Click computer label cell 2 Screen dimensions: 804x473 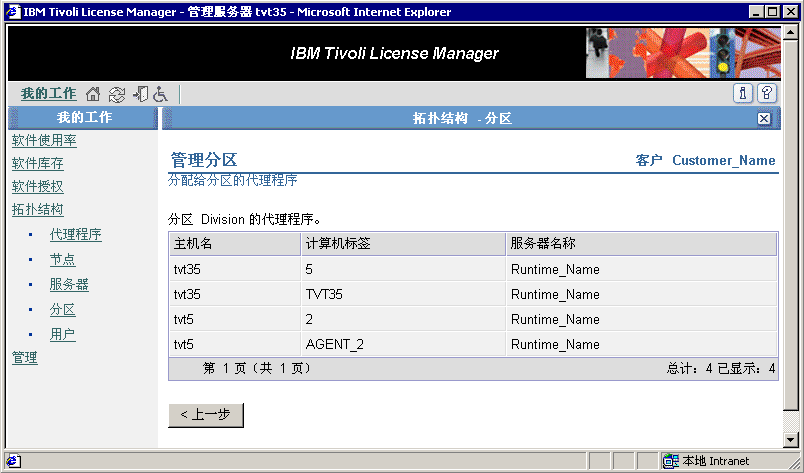(404, 319)
